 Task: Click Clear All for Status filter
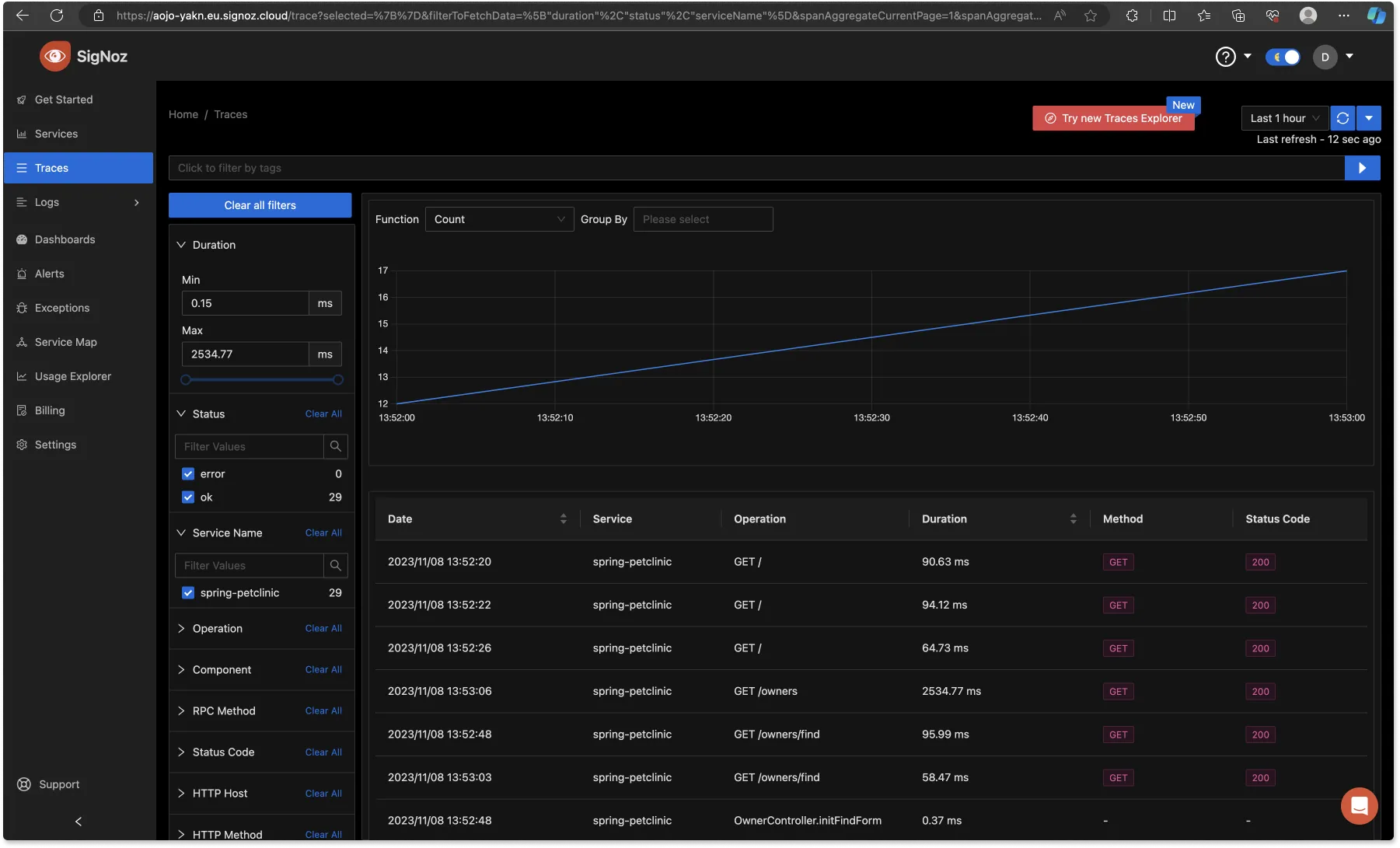pyautogui.click(x=323, y=414)
